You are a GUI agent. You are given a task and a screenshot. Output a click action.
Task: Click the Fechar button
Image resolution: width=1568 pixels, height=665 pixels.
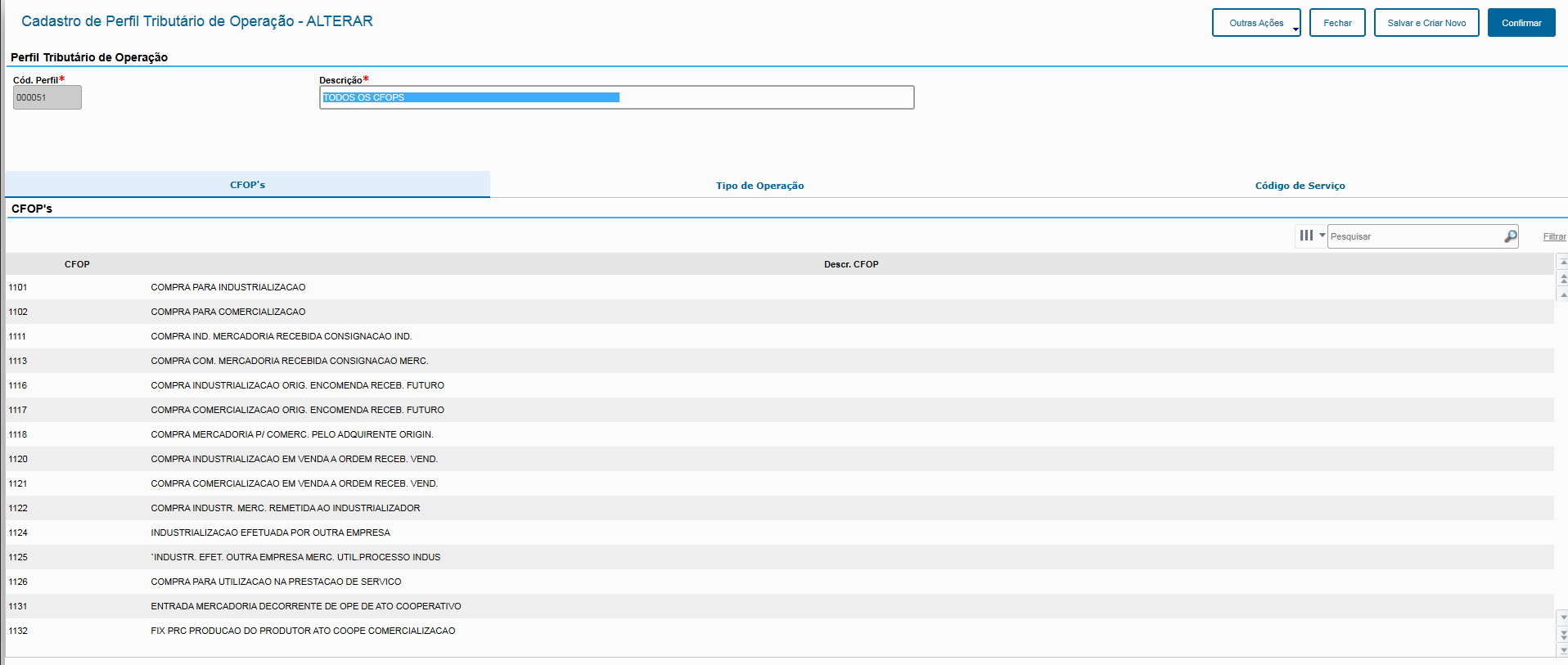[x=1337, y=23]
